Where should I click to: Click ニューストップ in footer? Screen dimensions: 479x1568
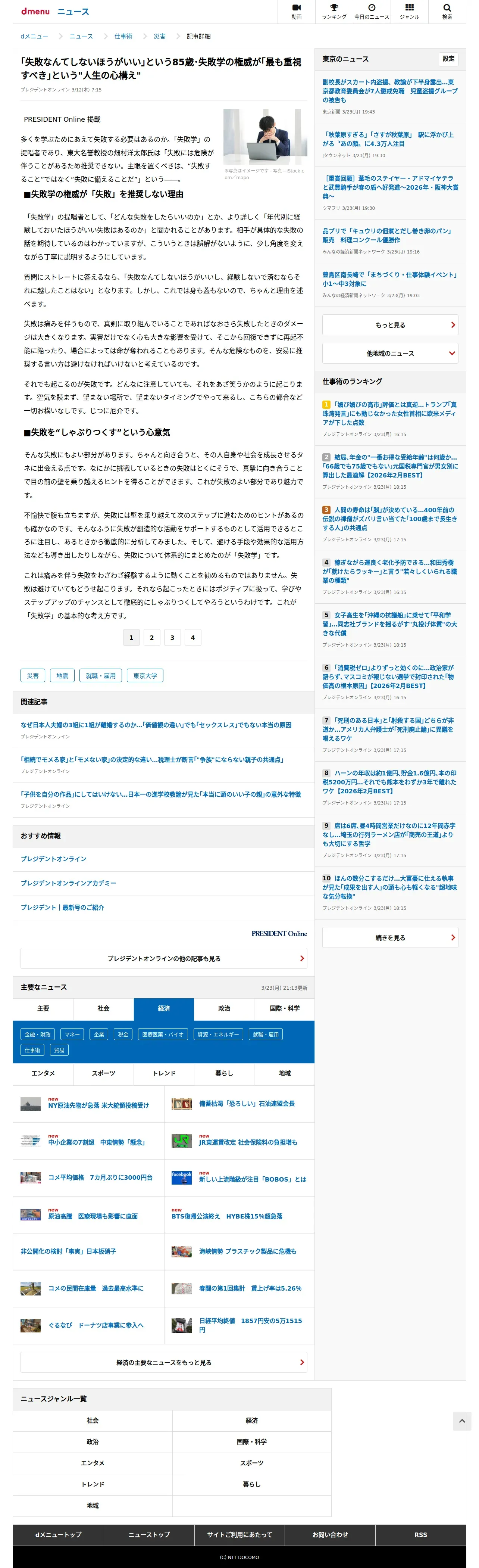point(149,1534)
